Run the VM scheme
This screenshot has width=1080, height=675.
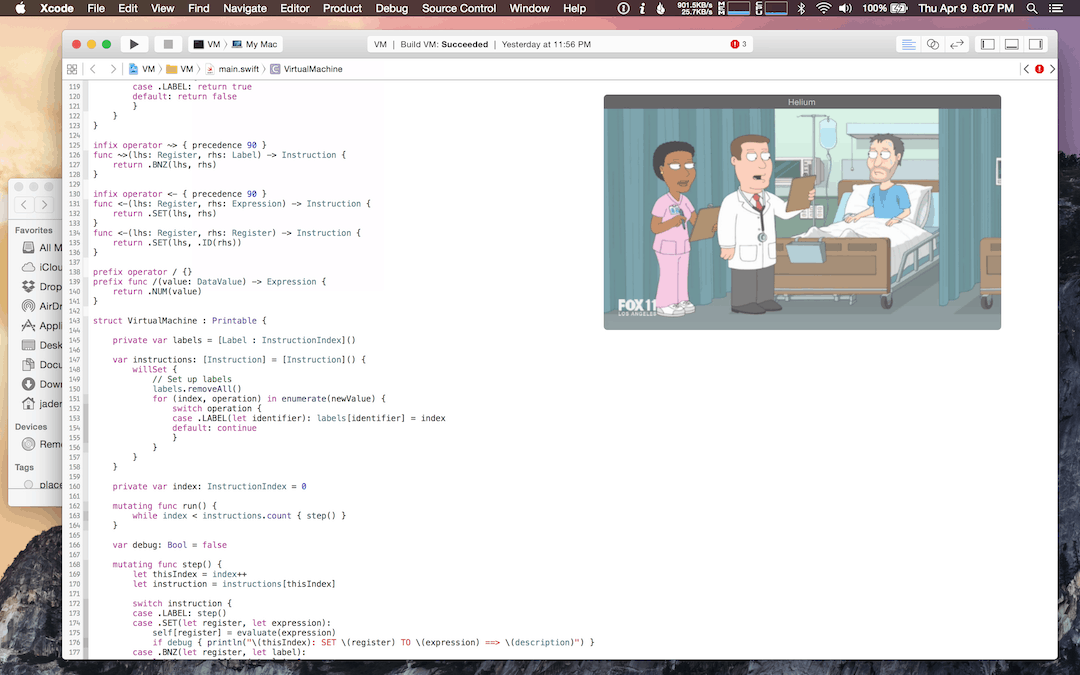[133, 44]
